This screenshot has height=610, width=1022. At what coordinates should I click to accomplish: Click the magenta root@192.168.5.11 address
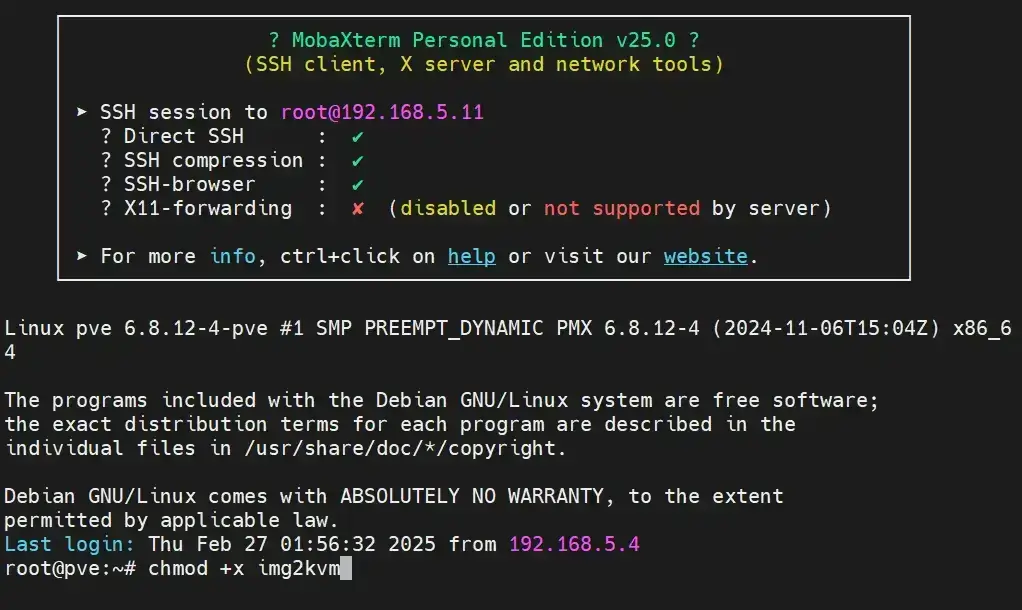point(382,112)
